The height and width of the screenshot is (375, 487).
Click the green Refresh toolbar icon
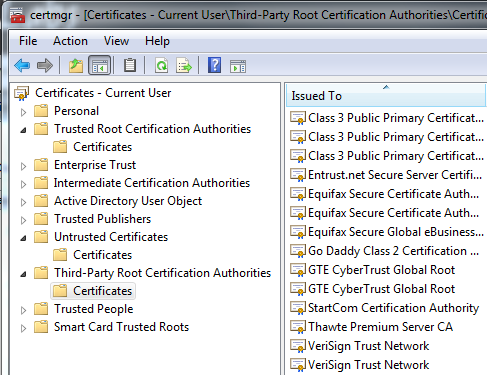(162, 65)
